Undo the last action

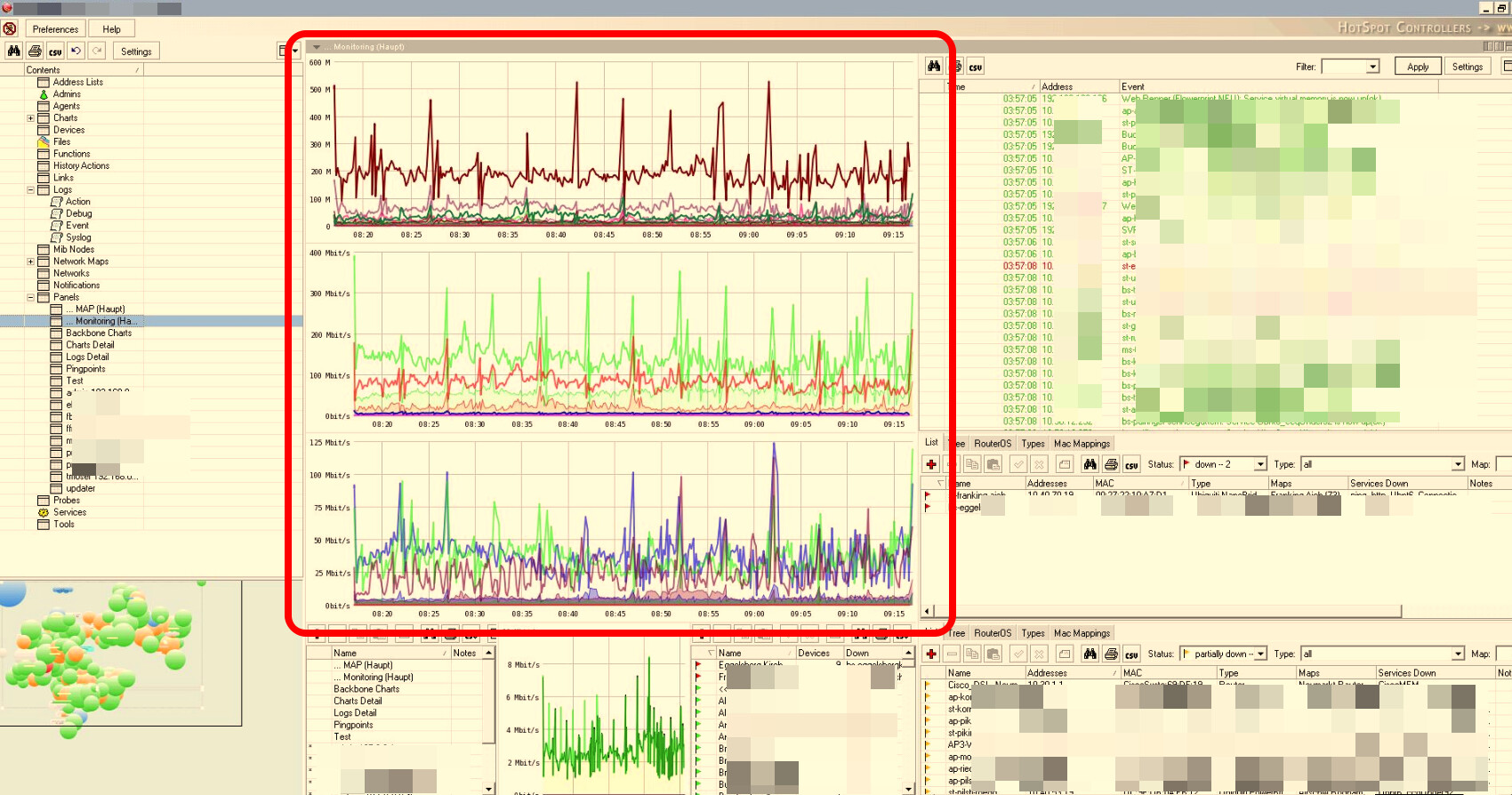[76, 52]
